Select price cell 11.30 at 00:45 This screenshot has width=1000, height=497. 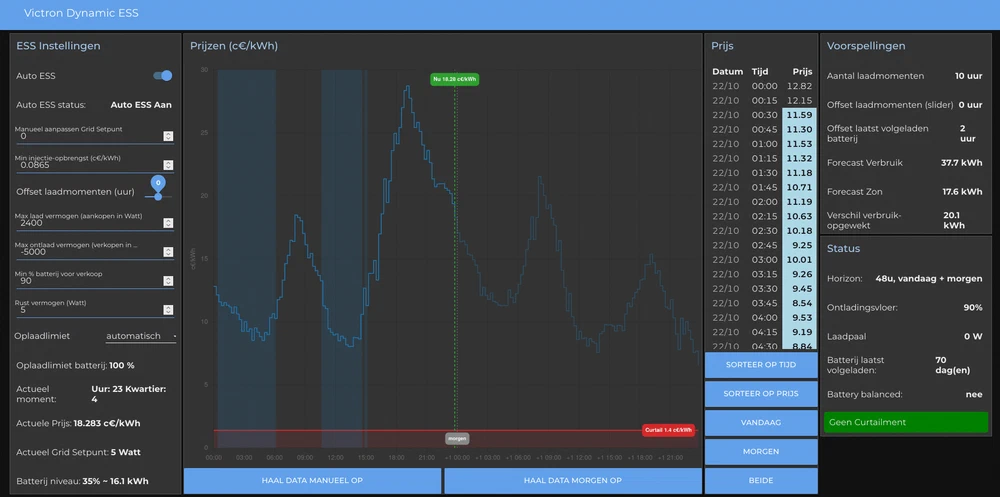point(799,130)
